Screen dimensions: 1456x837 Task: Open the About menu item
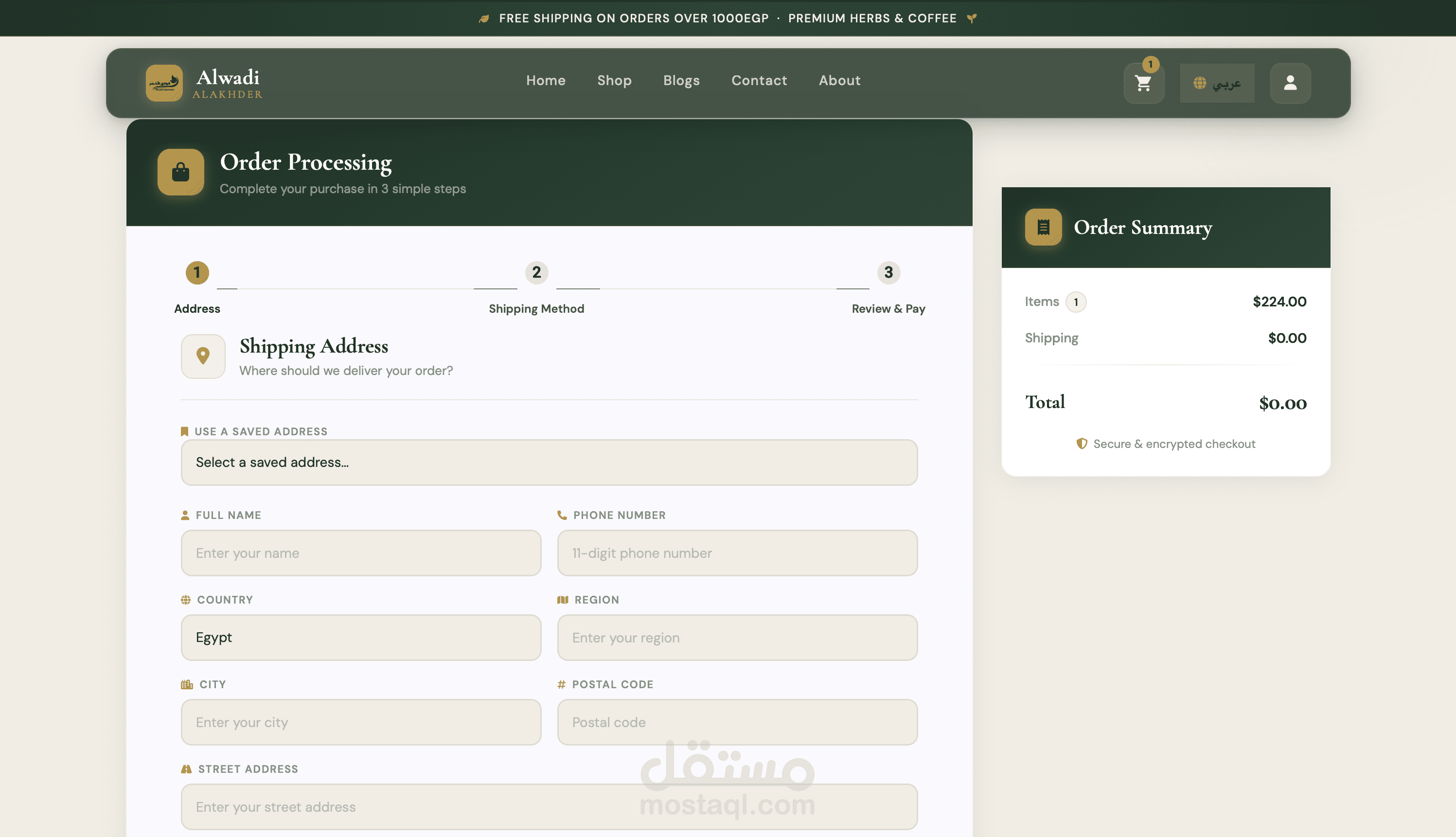839,80
